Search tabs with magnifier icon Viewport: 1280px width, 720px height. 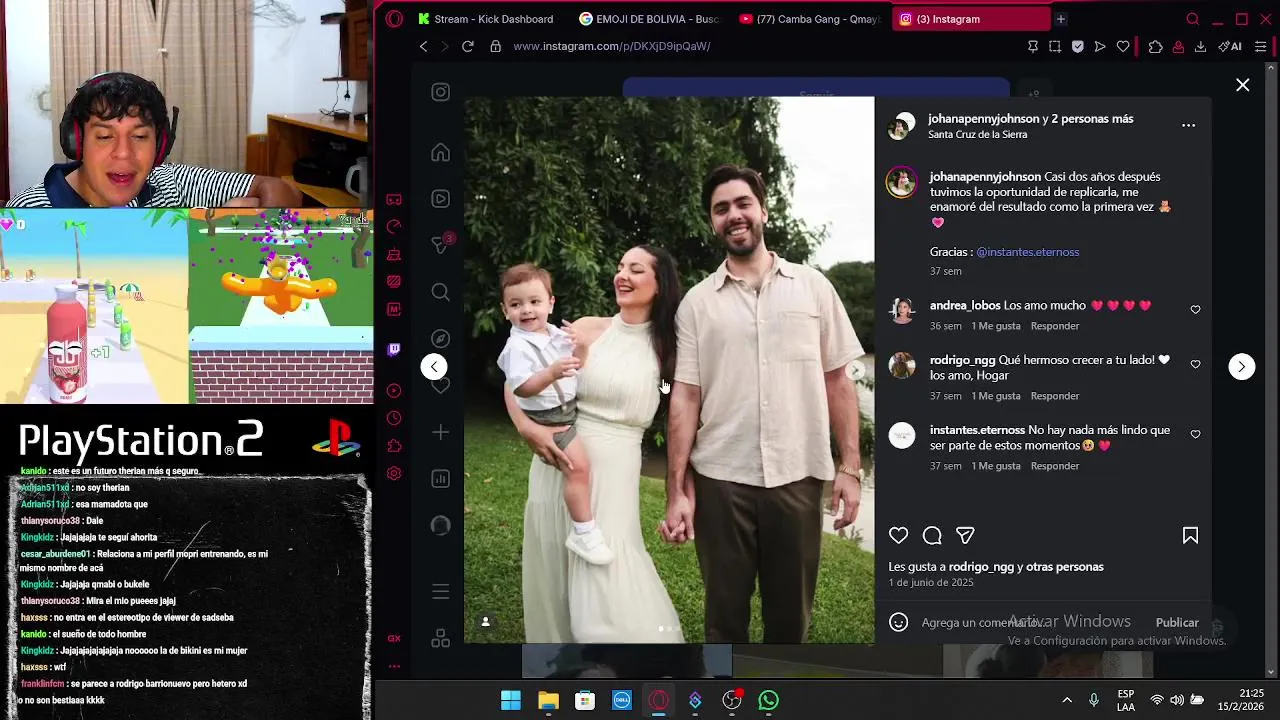coord(1192,19)
